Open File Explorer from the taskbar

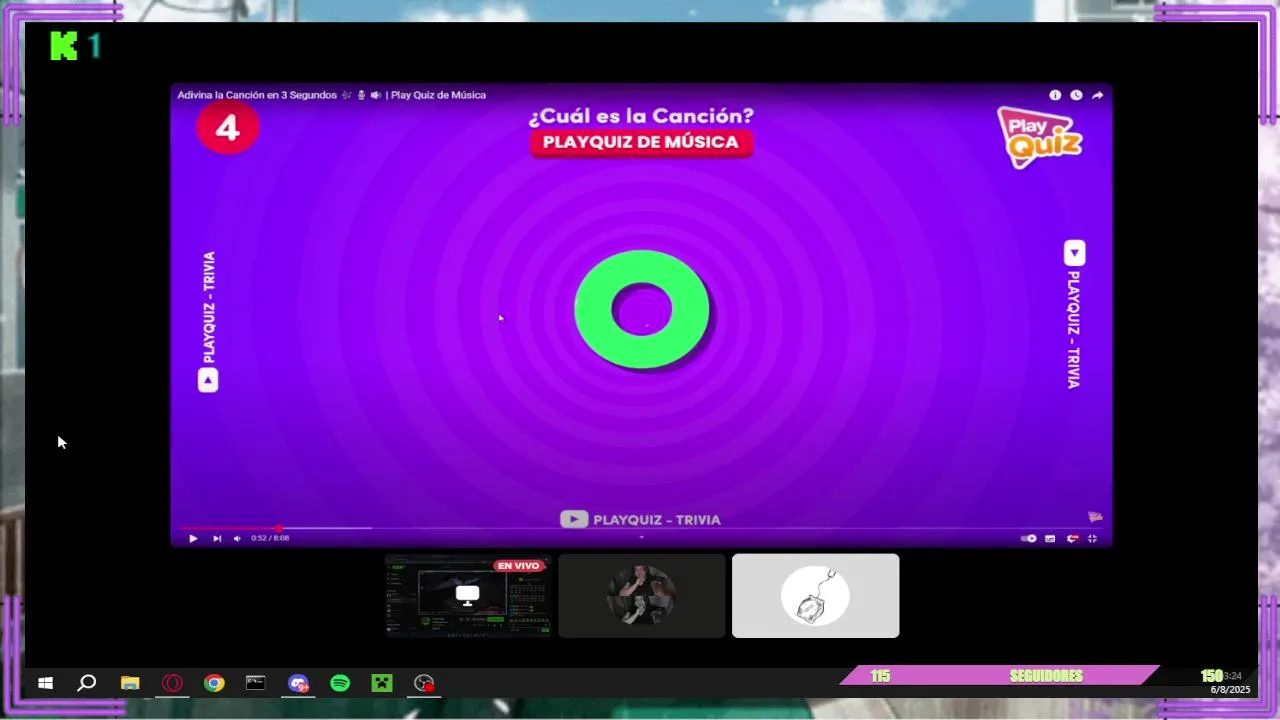point(130,683)
